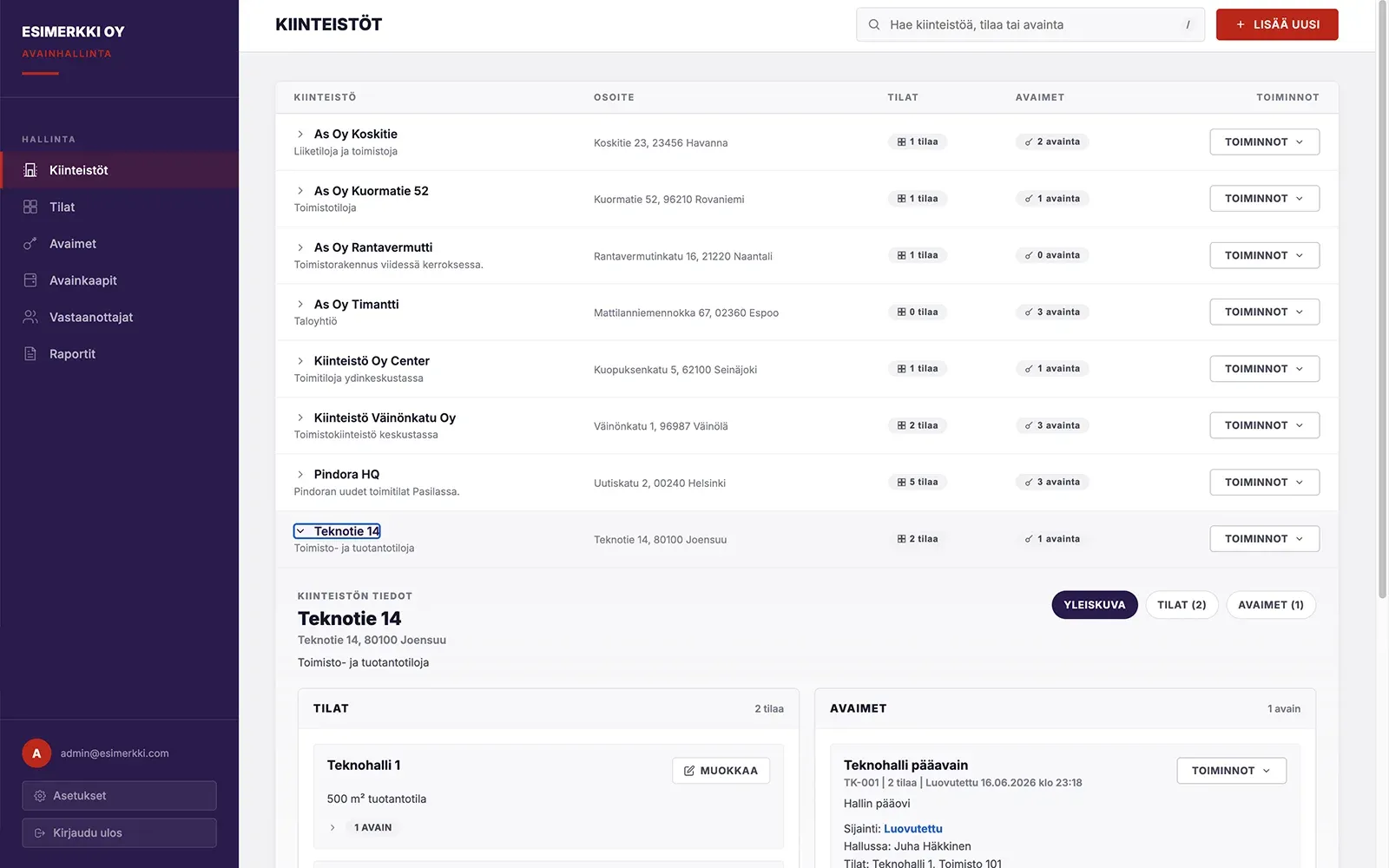Click the search magnifier icon
The height and width of the screenshot is (868, 1389).
coord(874,25)
